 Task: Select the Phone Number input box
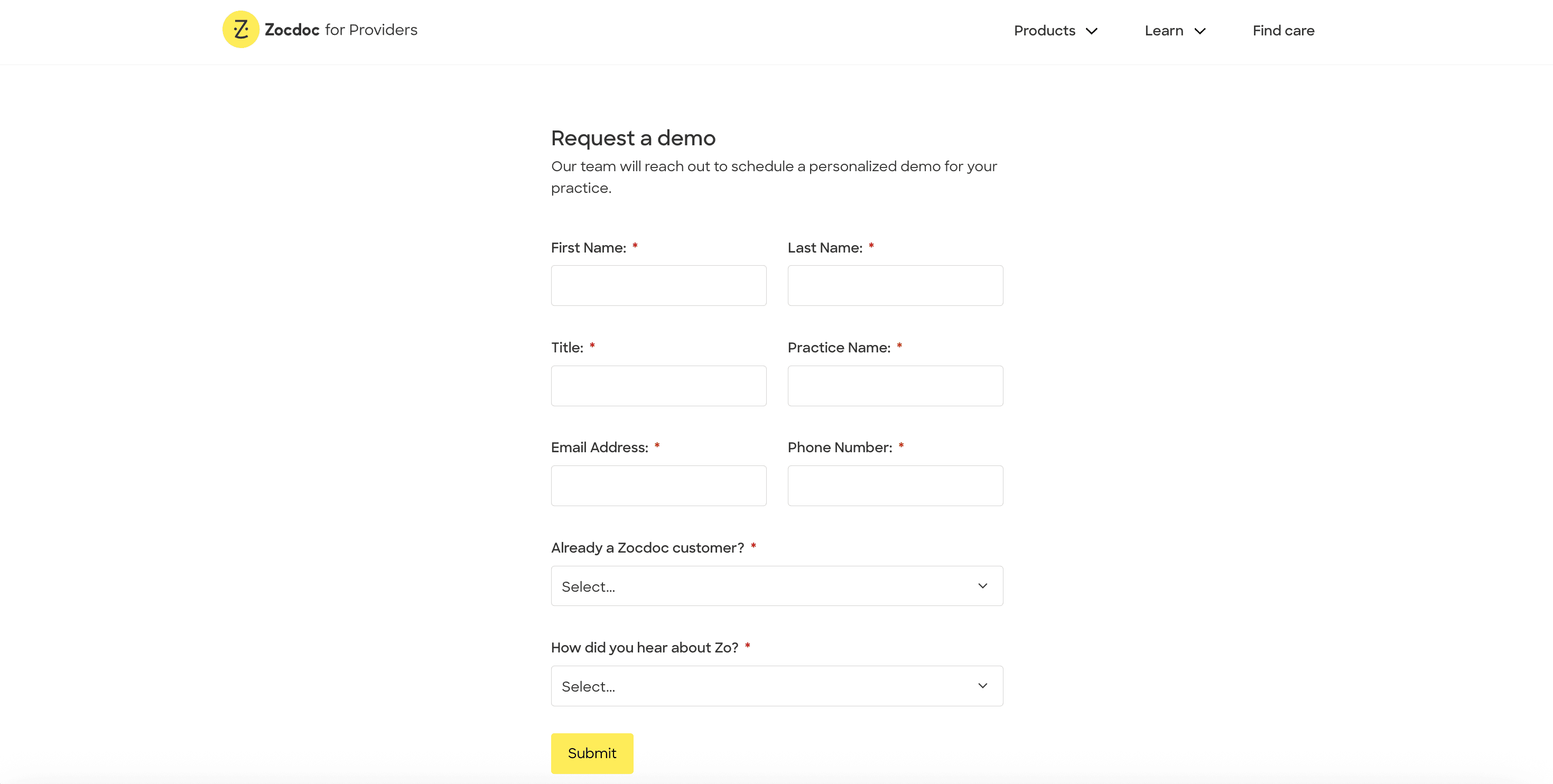pos(895,486)
